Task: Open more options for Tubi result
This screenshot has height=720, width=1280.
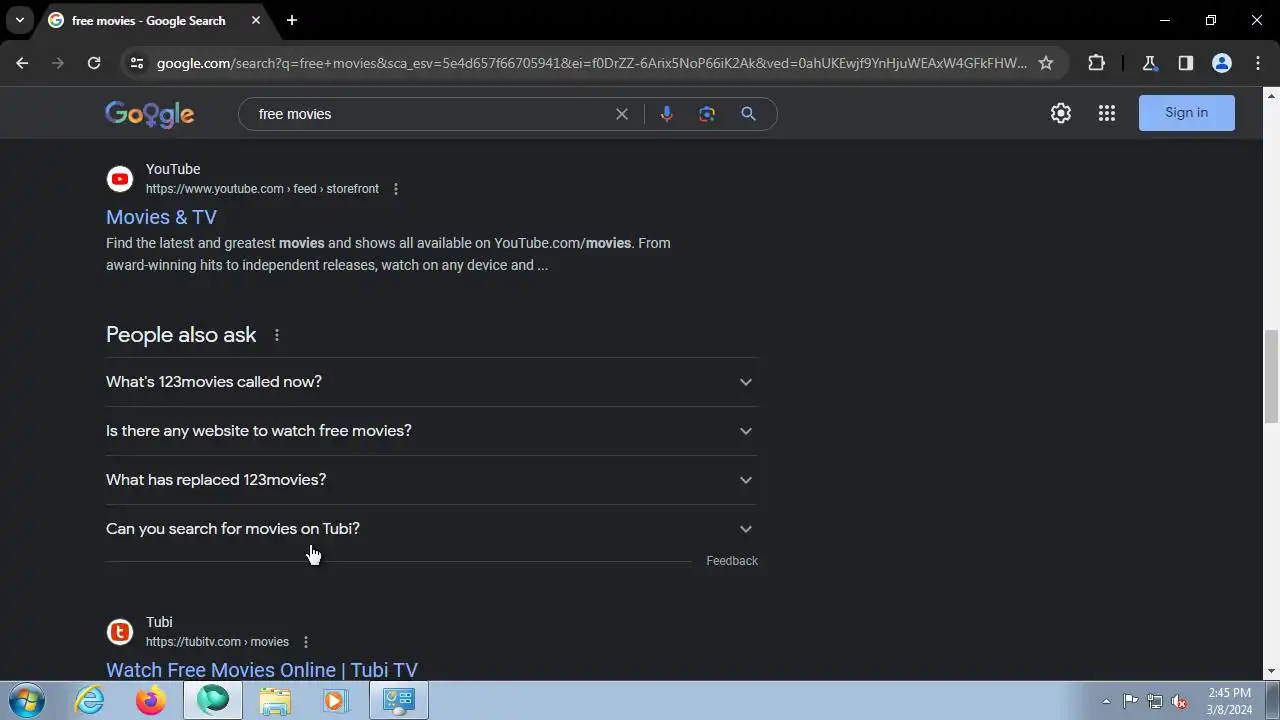Action: point(306,642)
